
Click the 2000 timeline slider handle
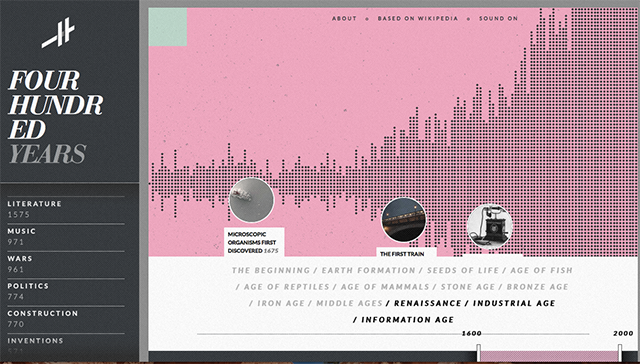[x=620, y=353]
